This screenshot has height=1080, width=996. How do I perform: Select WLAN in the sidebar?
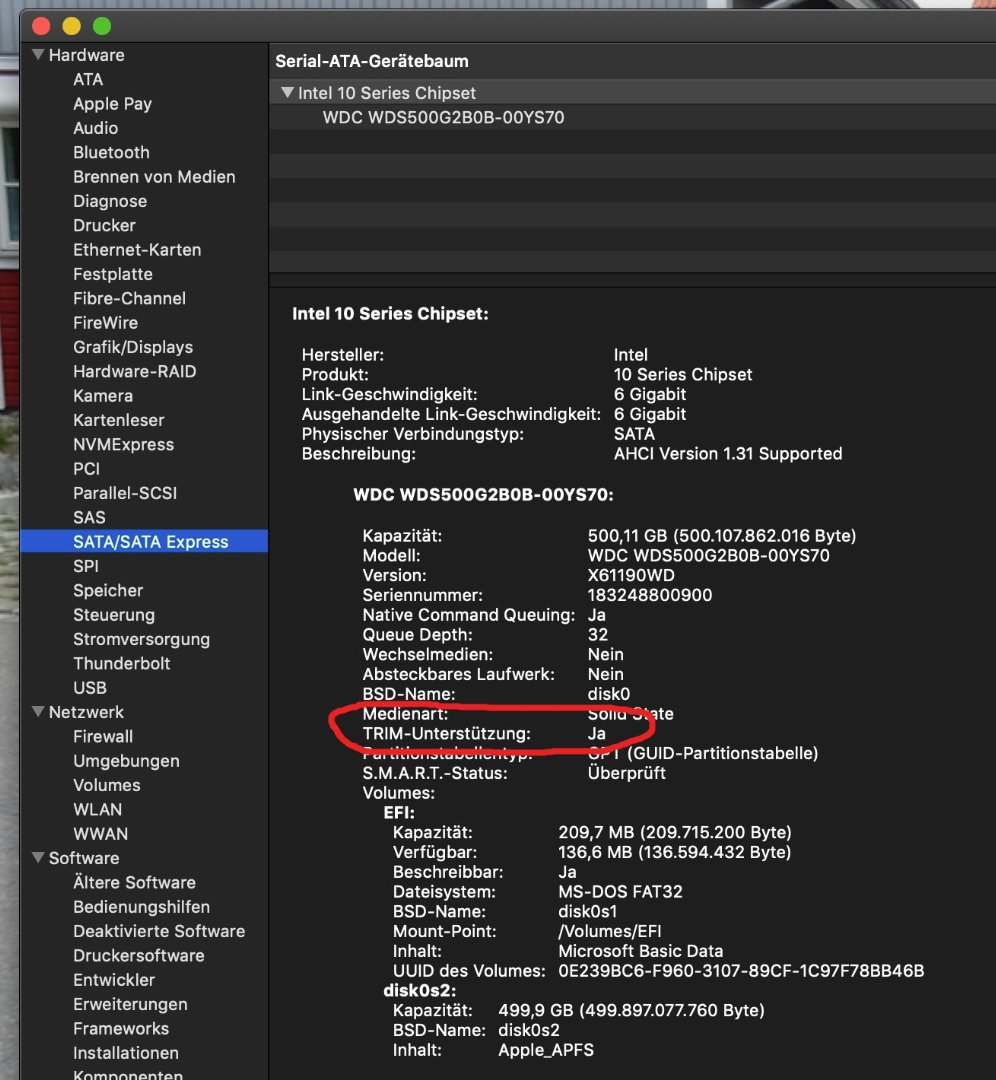[98, 809]
